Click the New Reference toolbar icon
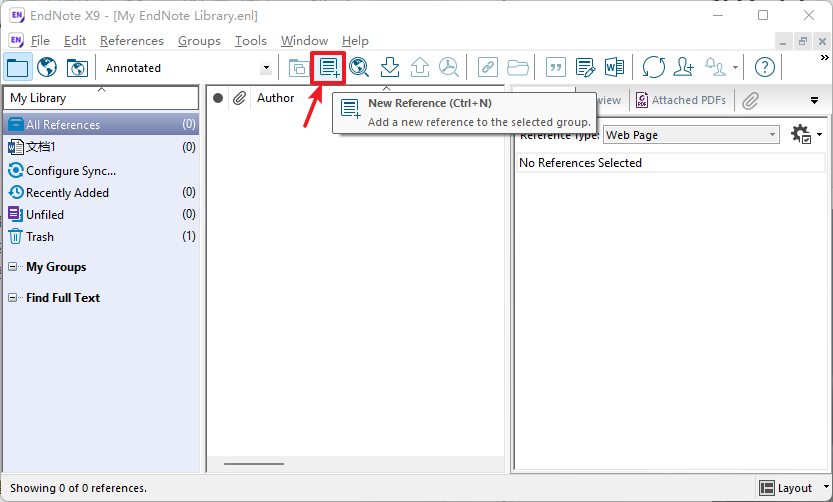833x502 pixels. [x=329, y=67]
